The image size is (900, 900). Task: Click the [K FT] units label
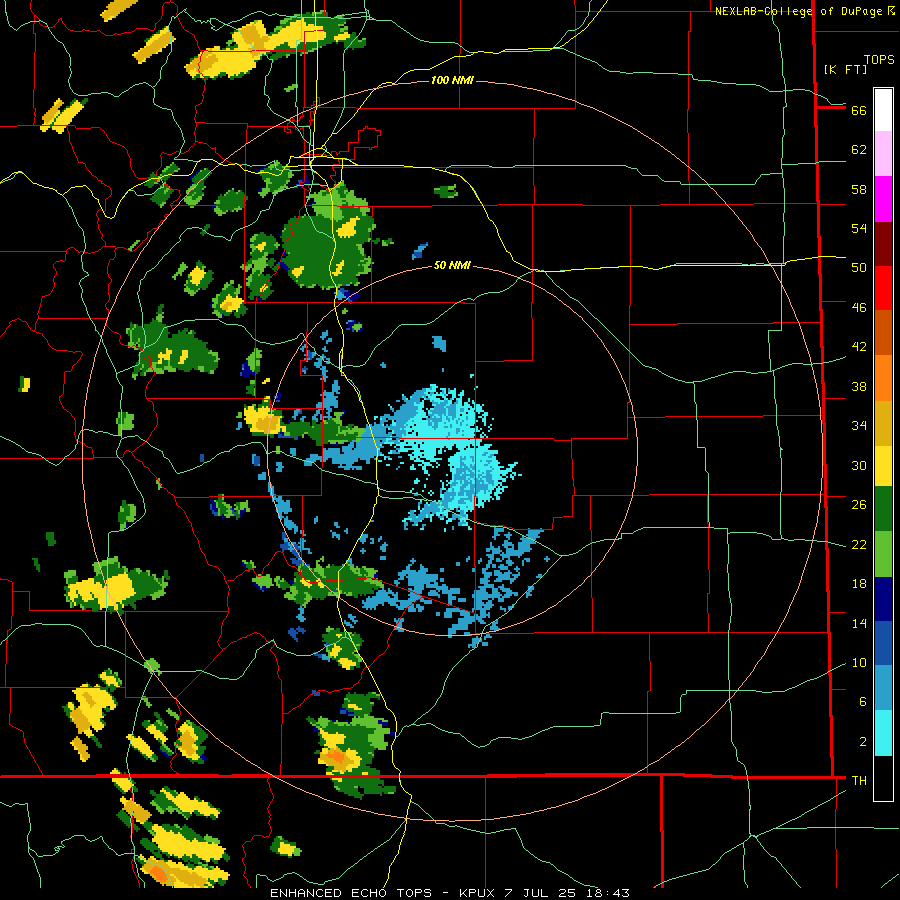pos(845,69)
